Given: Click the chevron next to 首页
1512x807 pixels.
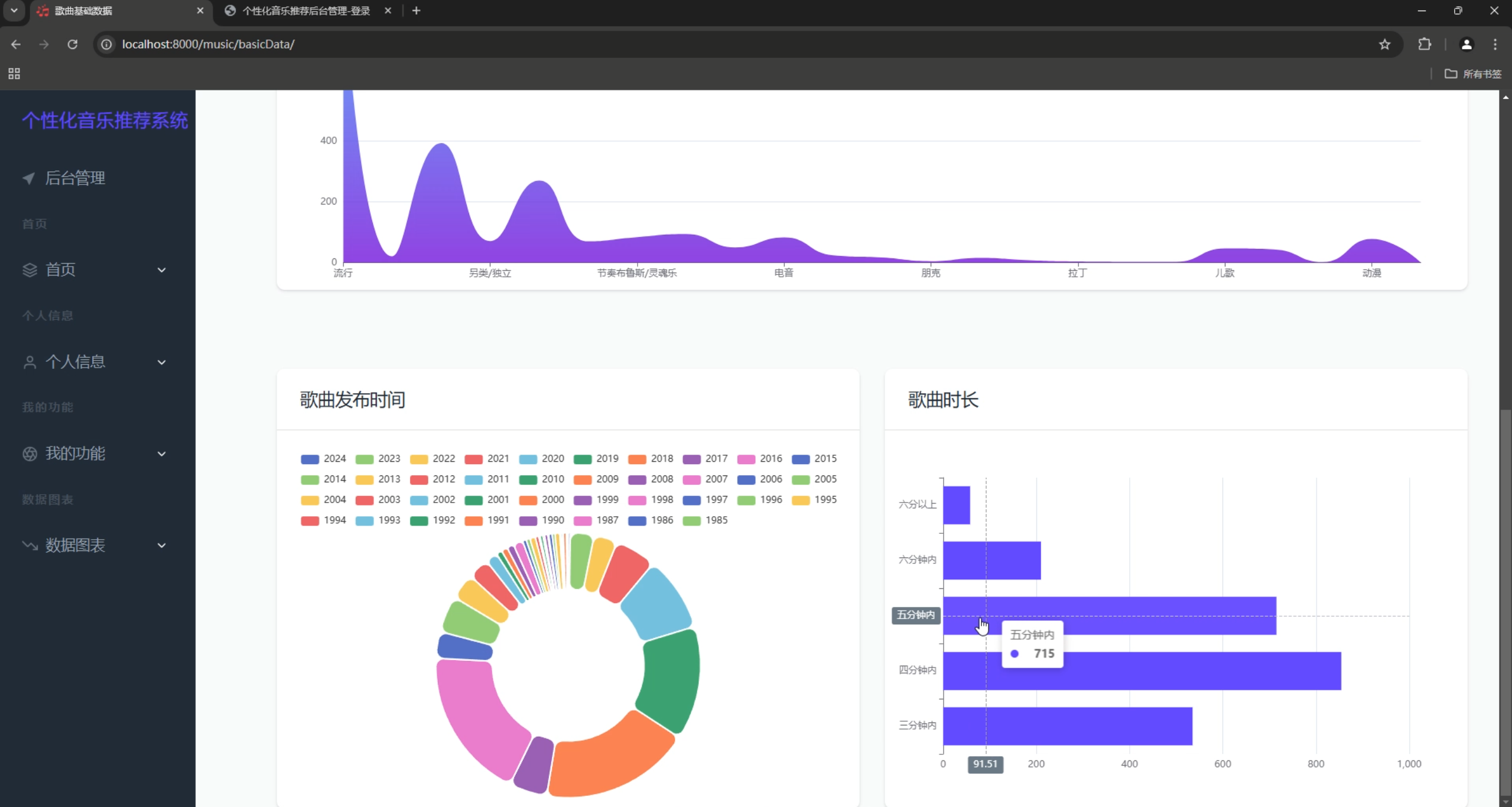Looking at the screenshot, I should pos(161,270).
